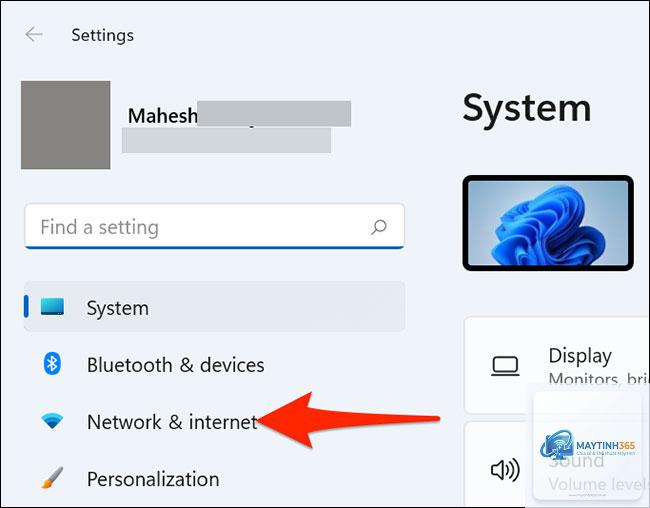The width and height of the screenshot is (650, 508).
Task: Go back using the Settings back arrow
Action: [34, 34]
